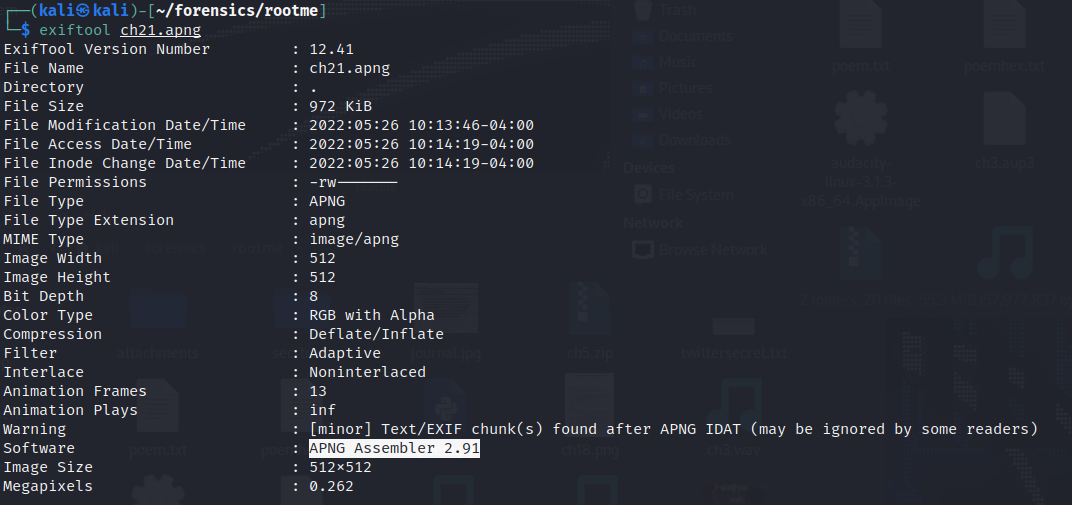Image resolution: width=1072 pixels, height=505 pixels.
Task: Select the Trash icon in sidebar
Action: coord(642,10)
